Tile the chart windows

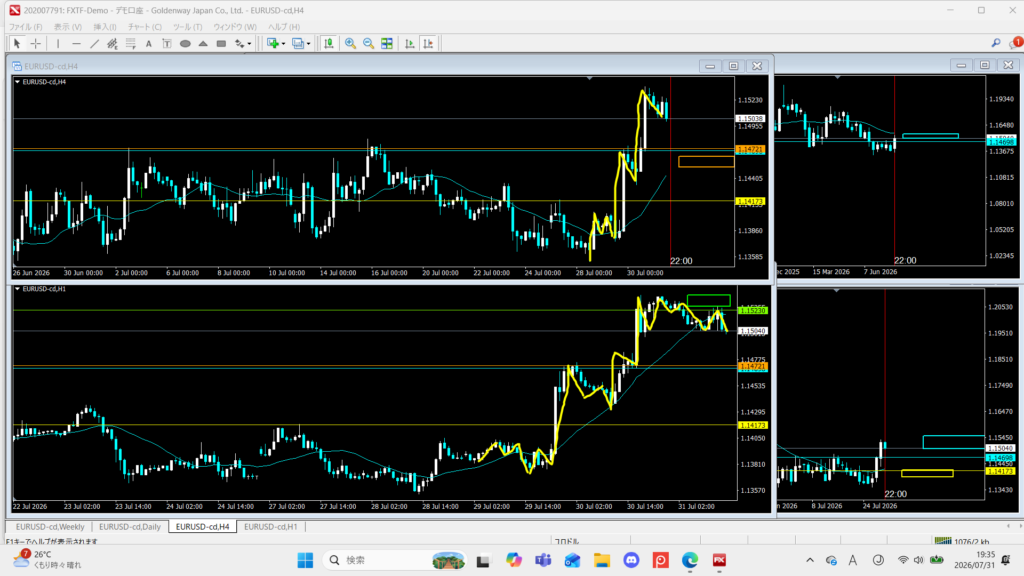[x=387, y=44]
